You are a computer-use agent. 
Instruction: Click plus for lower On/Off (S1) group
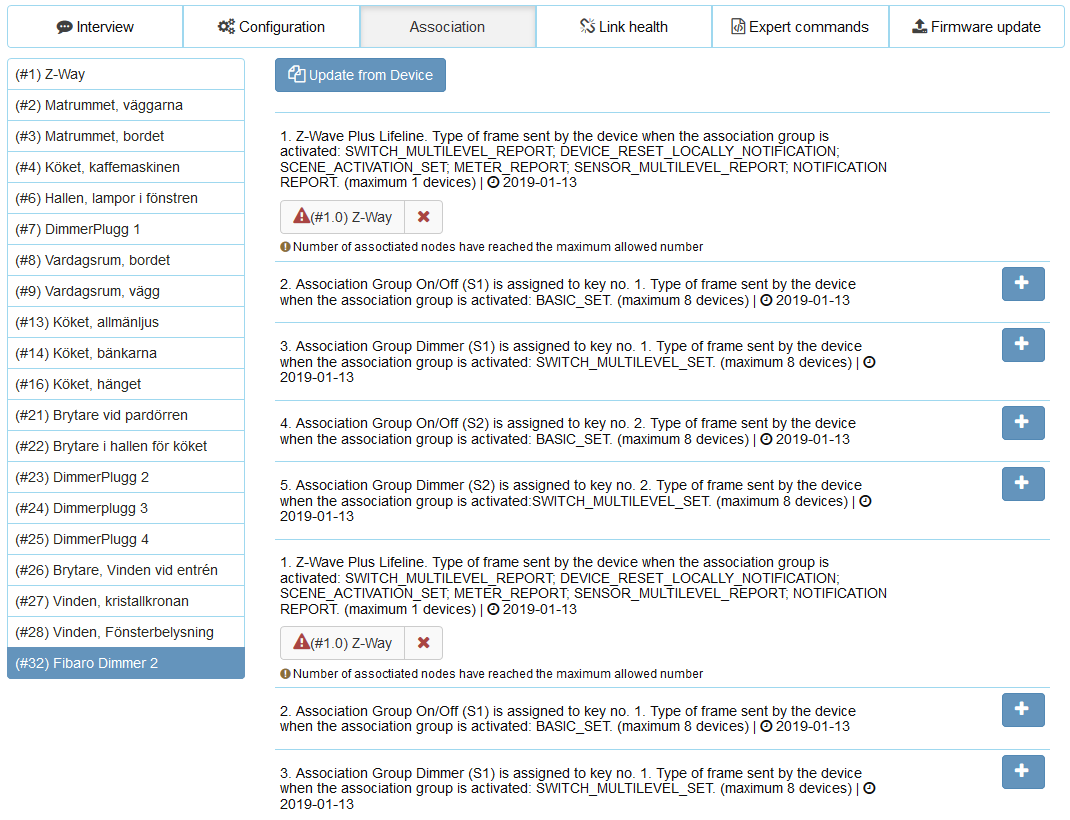tap(1022, 710)
